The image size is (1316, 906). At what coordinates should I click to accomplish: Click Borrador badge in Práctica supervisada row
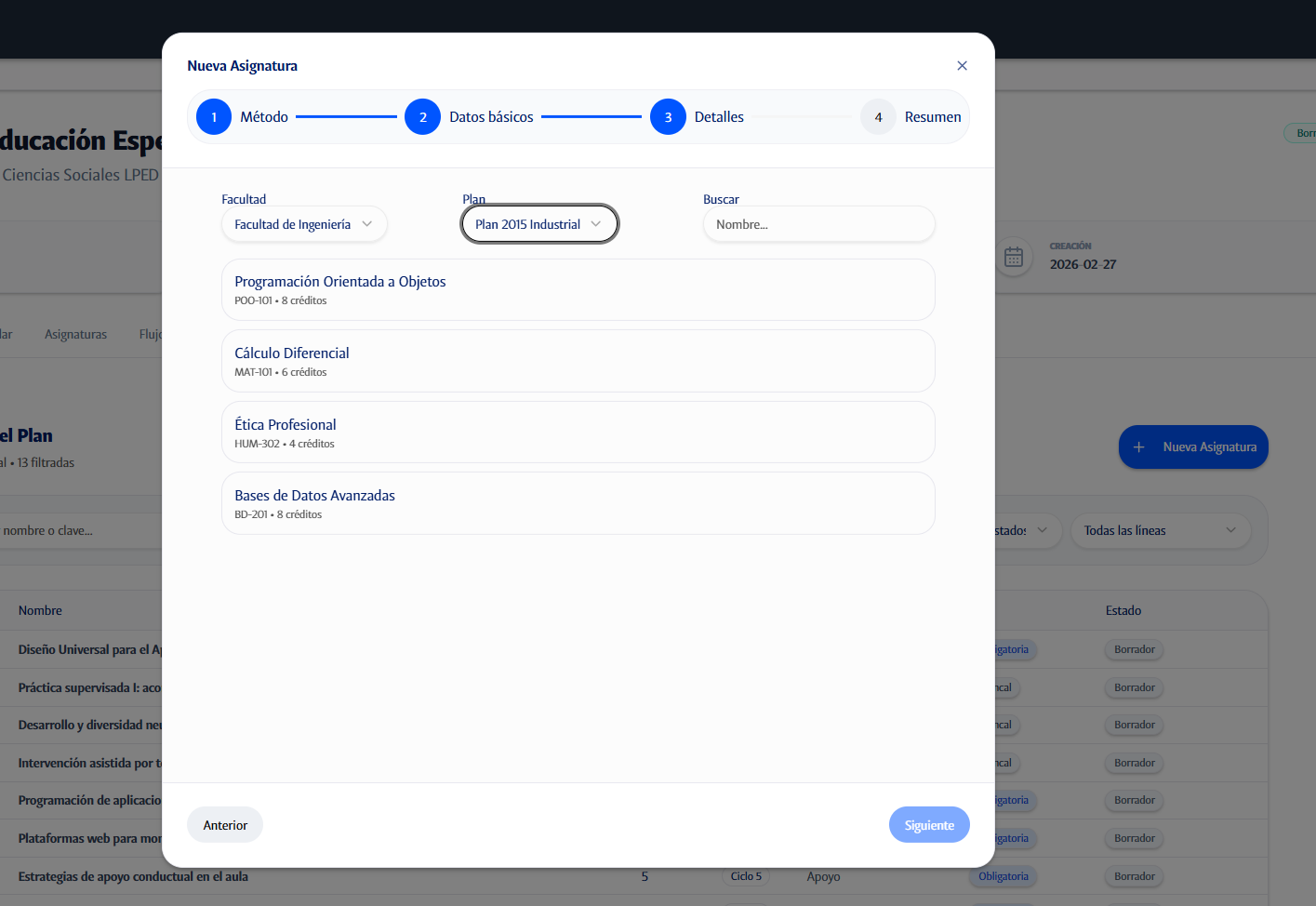(x=1135, y=687)
